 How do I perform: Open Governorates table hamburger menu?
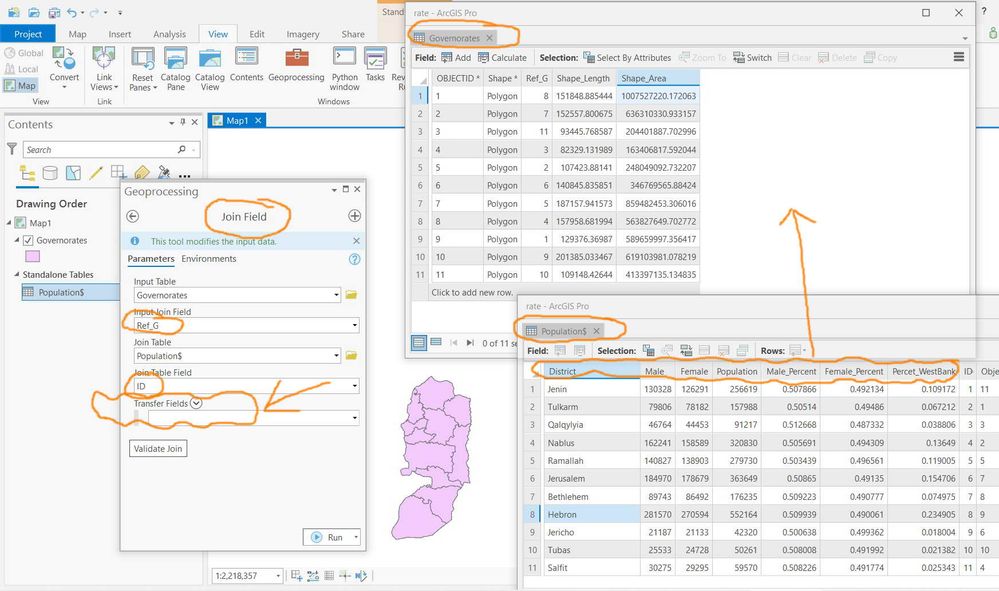click(959, 57)
